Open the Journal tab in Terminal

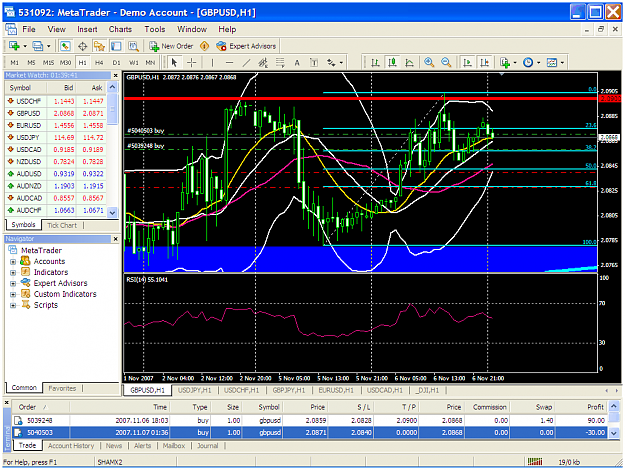coord(208,446)
